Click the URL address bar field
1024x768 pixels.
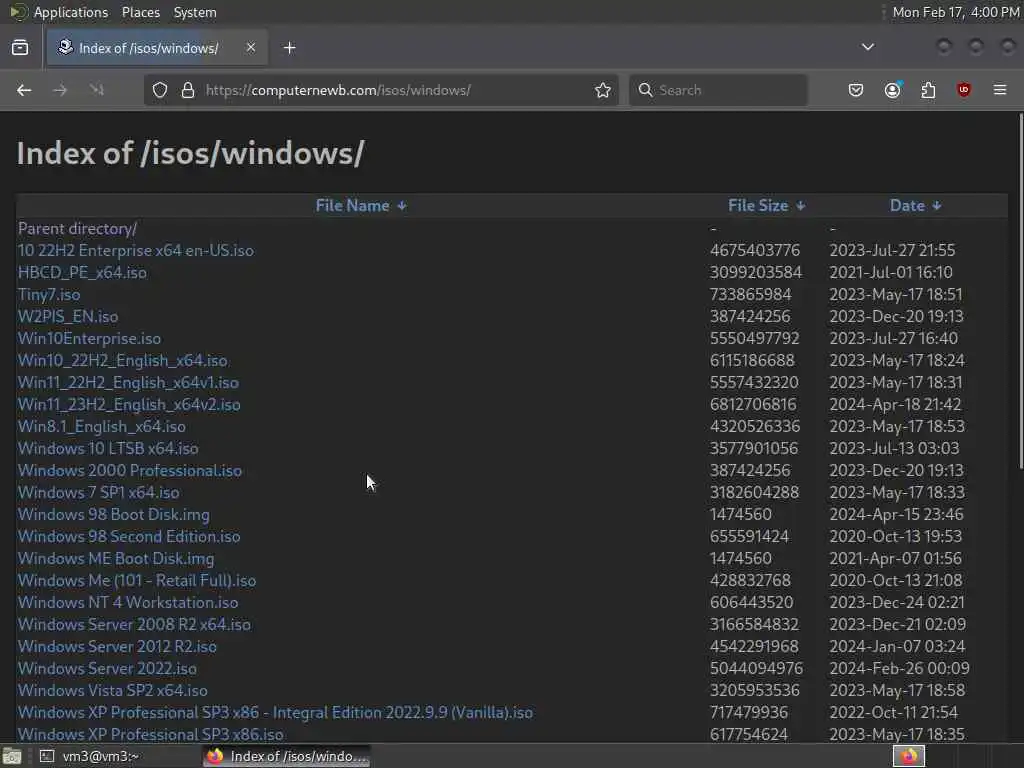tap(381, 90)
